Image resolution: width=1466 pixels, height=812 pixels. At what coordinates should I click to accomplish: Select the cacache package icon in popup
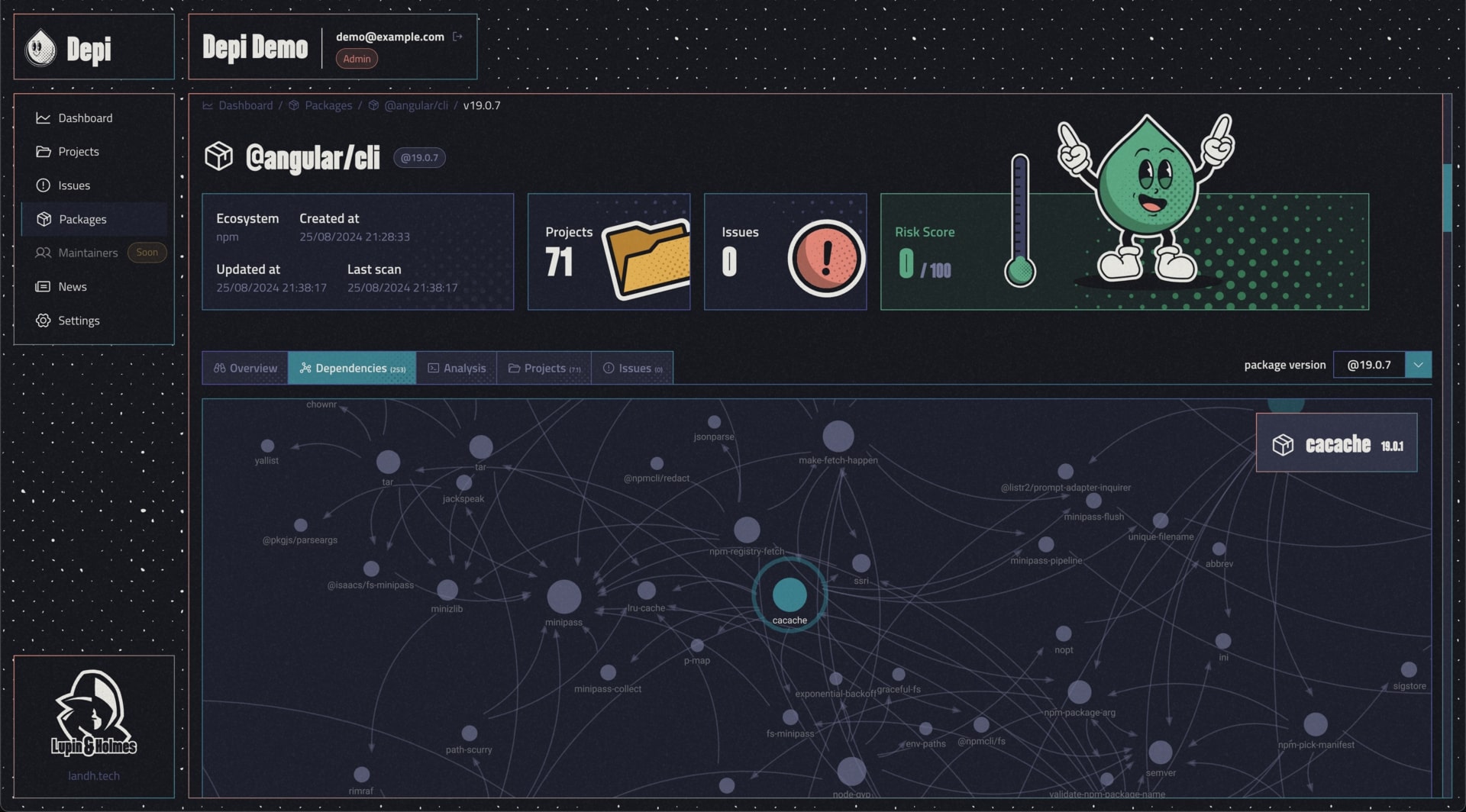[1283, 444]
